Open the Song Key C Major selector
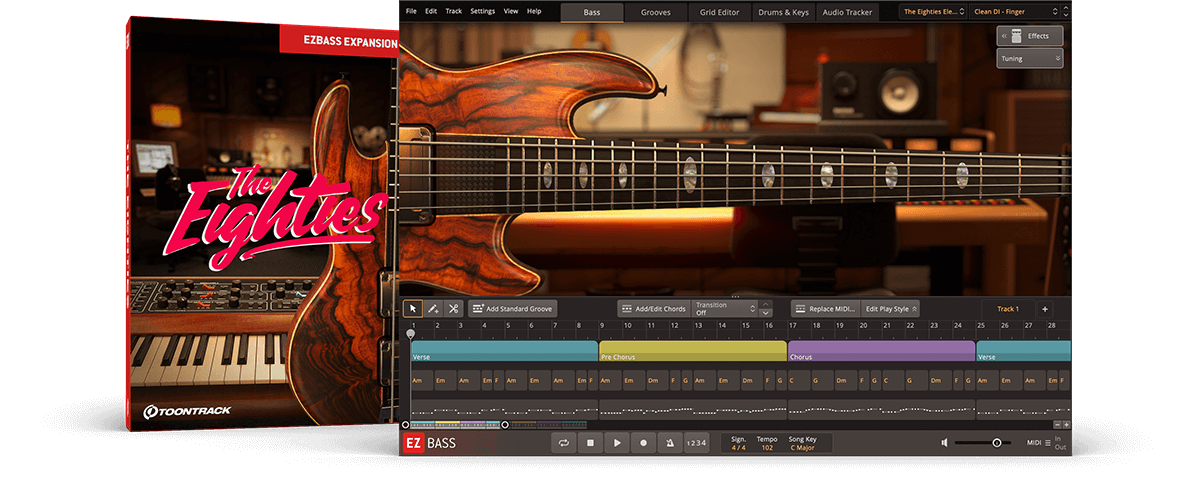1200x488 pixels. pyautogui.click(x=804, y=447)
